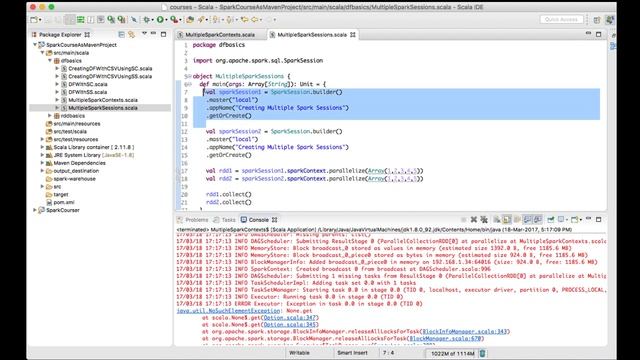Minimize the editor area

pos(588,33)
